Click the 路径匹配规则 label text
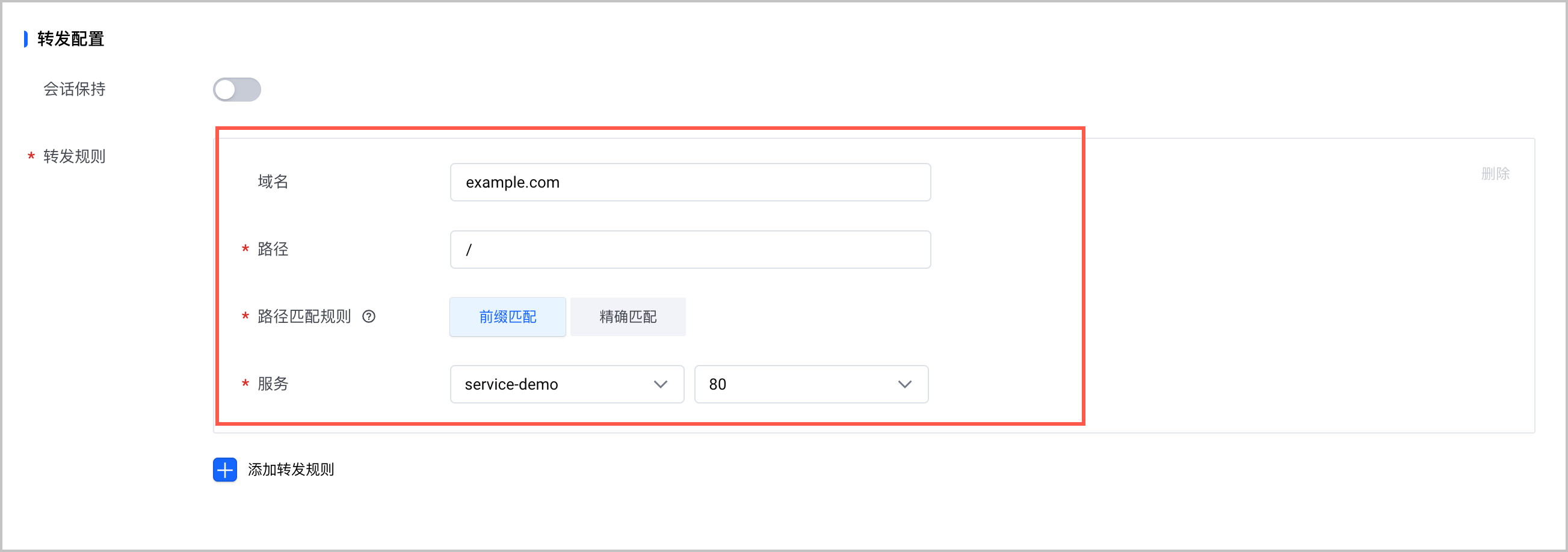The height and width of the screenshot is (552, 1568). tap(304, 316)
